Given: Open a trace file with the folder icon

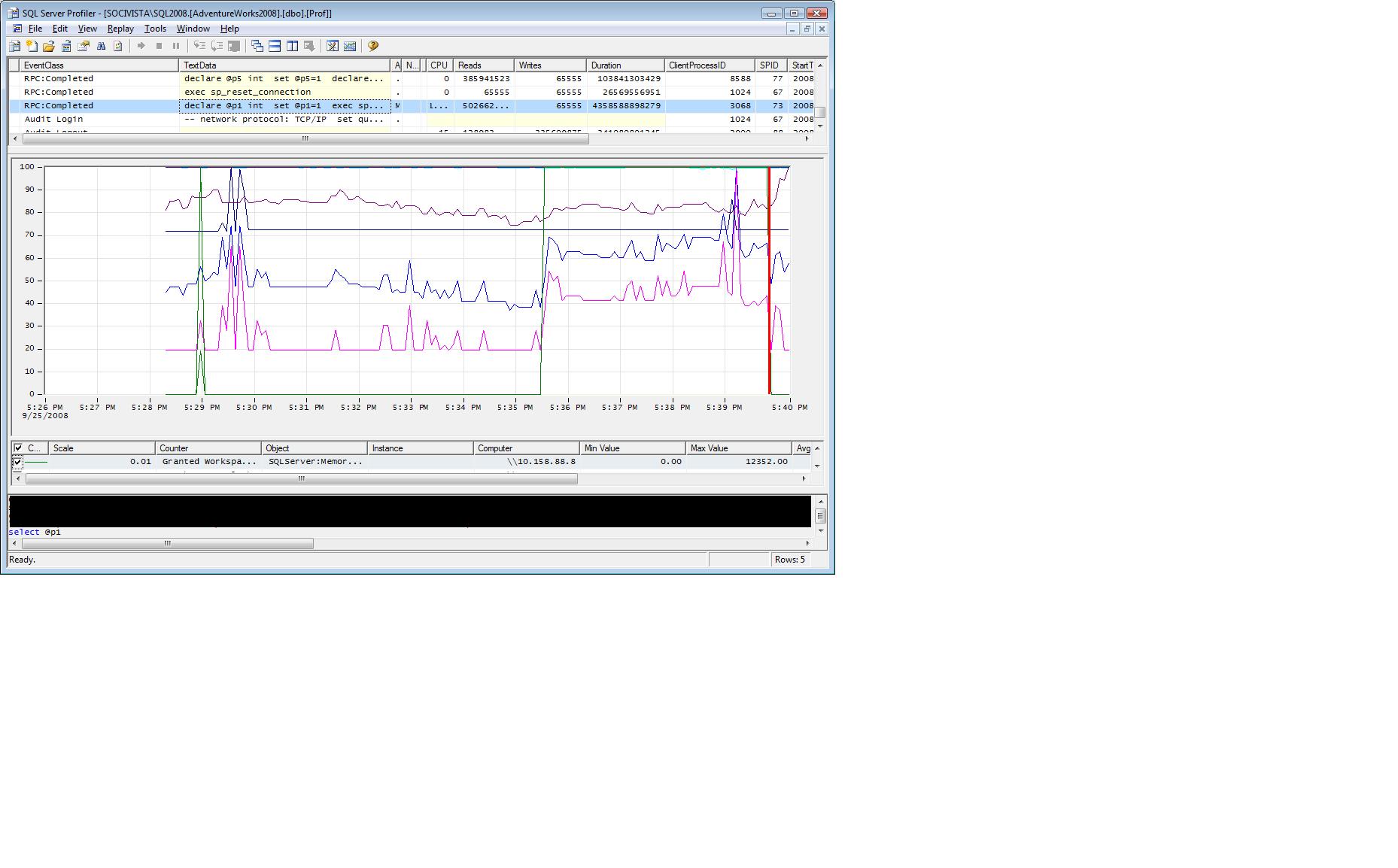Looking at the screenshot, I should (x=49, y=46).
